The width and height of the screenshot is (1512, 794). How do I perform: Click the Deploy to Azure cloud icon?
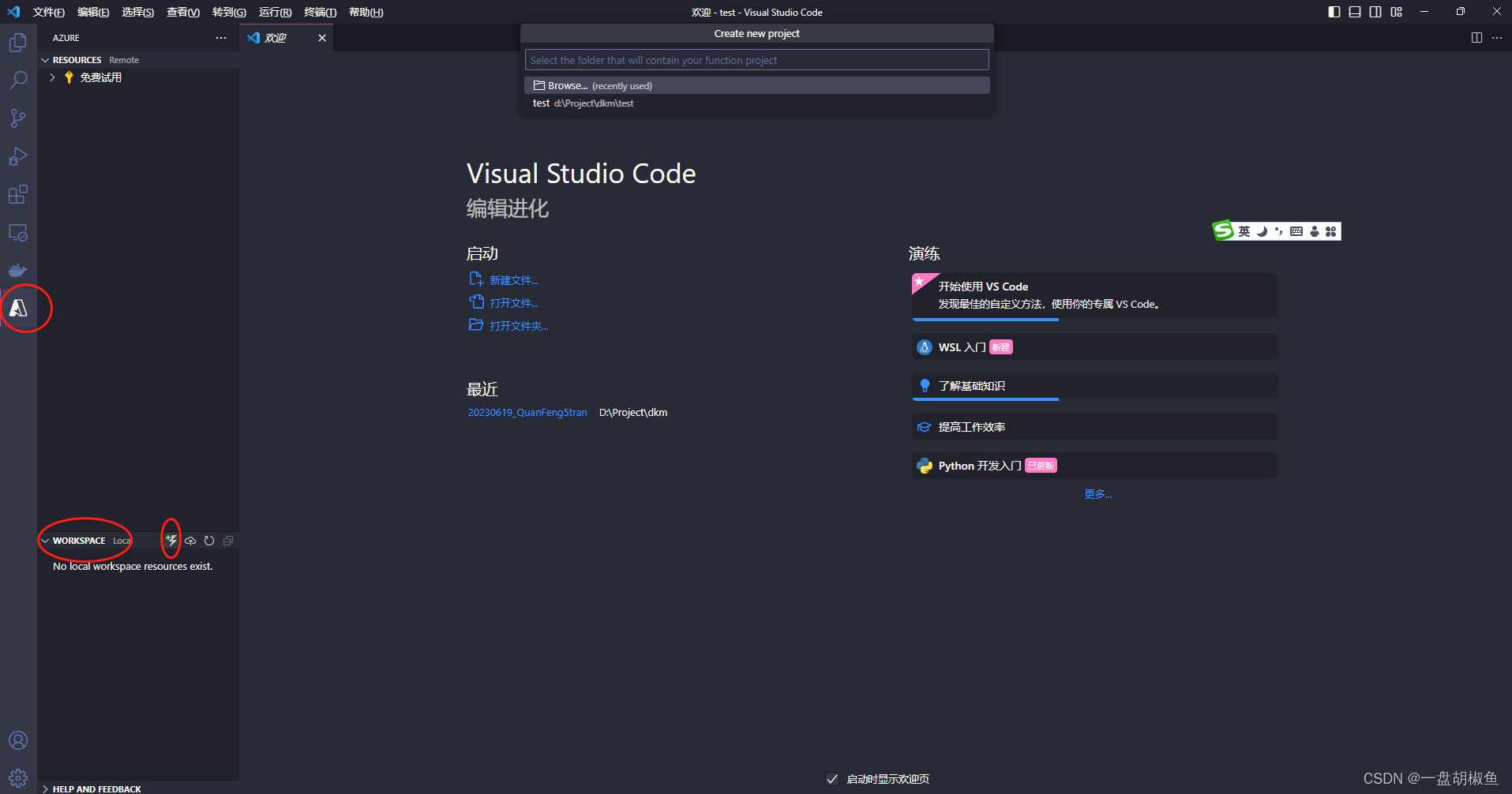pos(190,541)
